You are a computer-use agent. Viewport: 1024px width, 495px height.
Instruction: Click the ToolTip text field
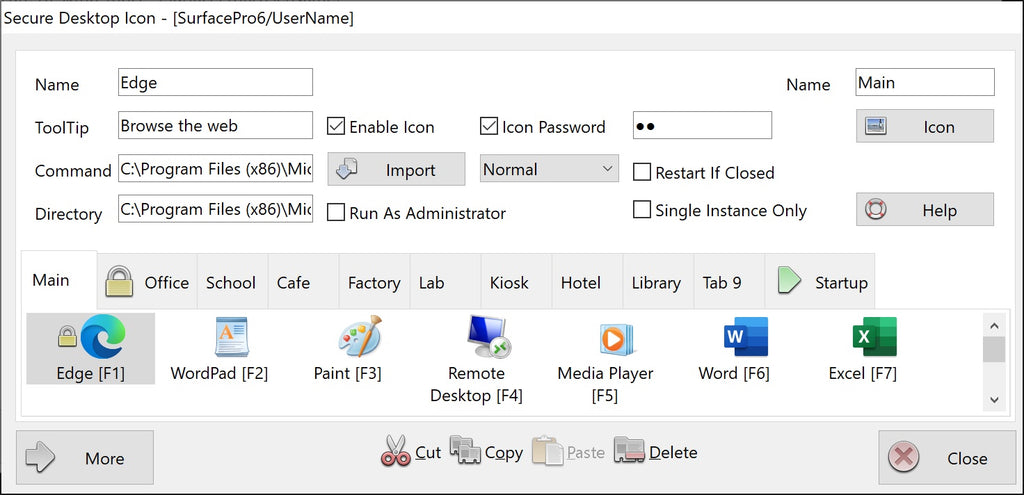215,126
